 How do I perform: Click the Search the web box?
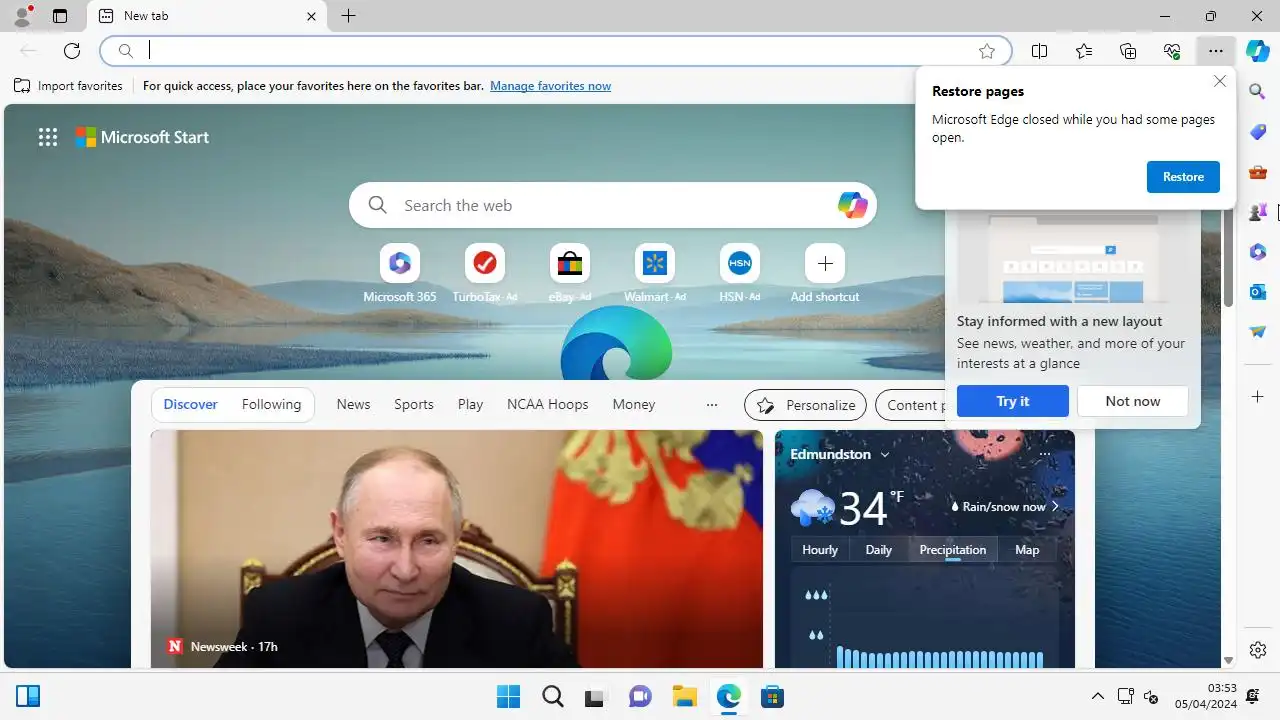pos(612,205)
